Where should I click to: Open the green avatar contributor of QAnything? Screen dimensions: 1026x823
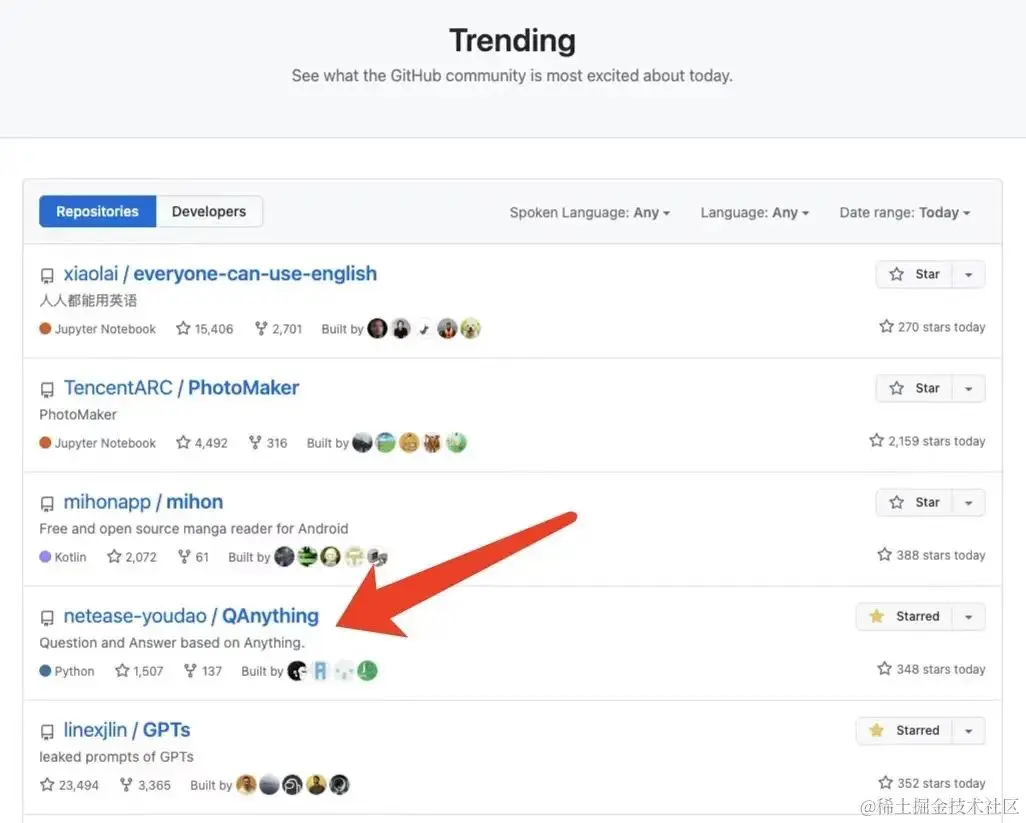pyautogui.click(x=367, y=671)
